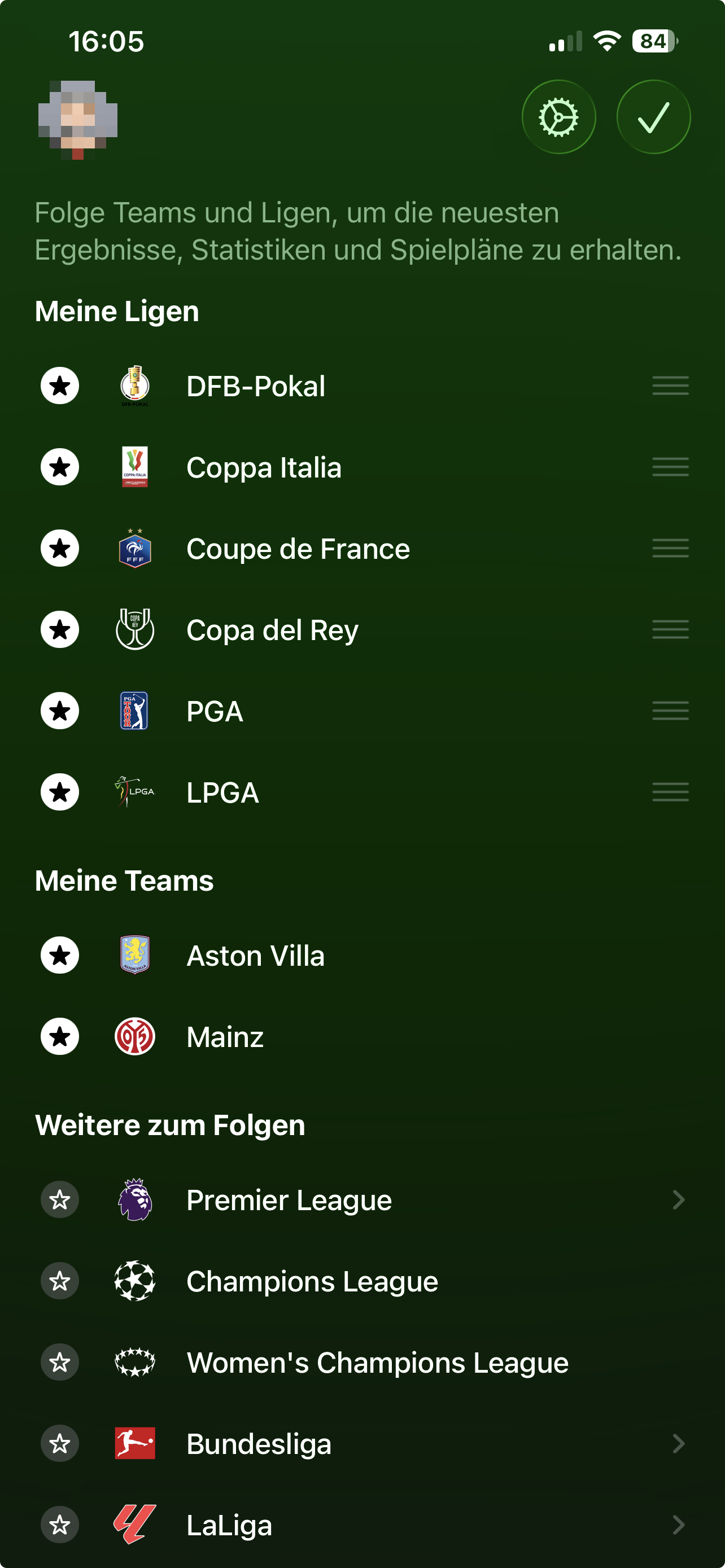
Task: Select the Women's Champions League entry
Action: [x=377, y=1362]
